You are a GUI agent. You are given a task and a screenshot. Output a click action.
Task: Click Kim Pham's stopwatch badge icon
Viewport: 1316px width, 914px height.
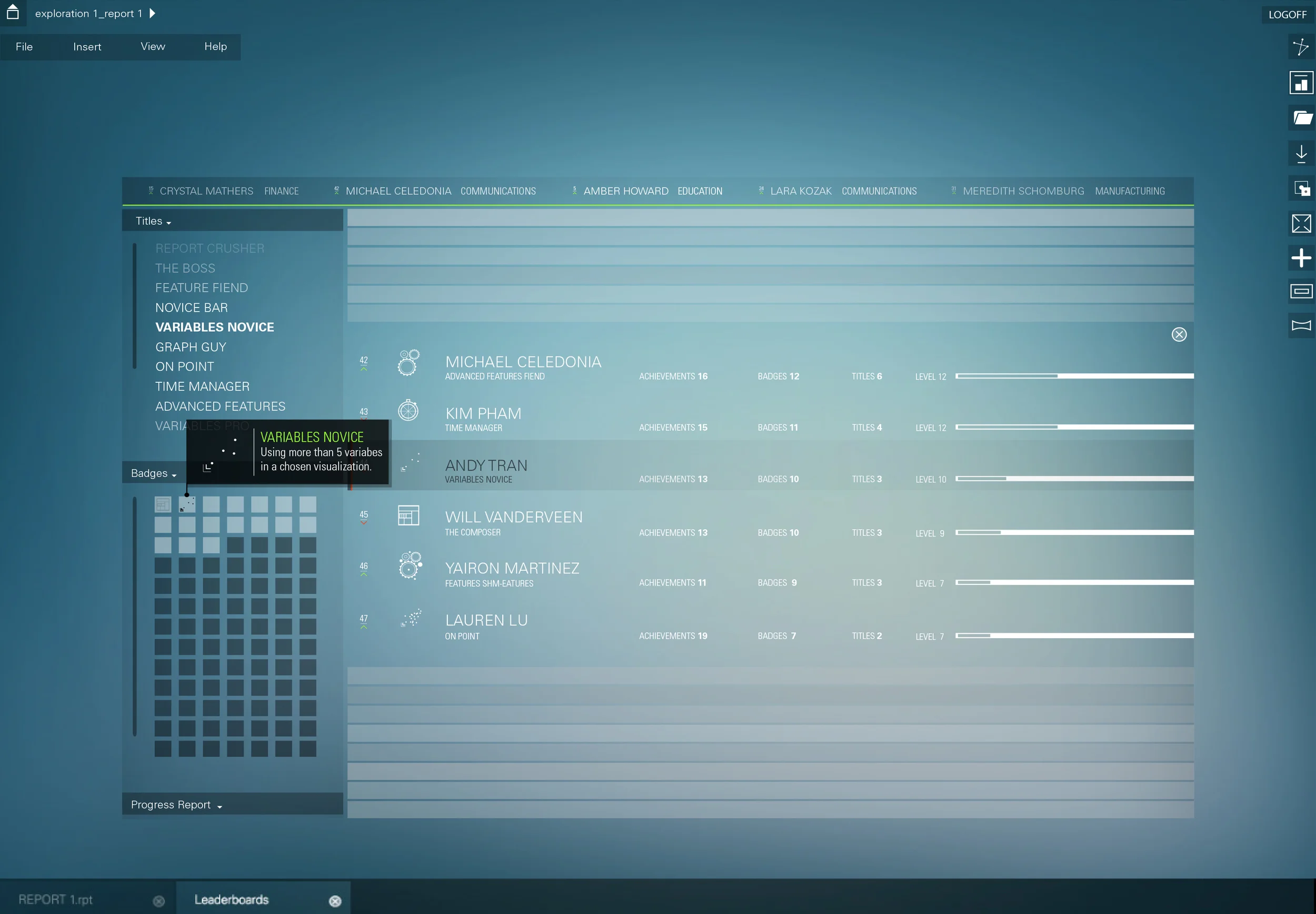pyautogui.click(x=408, y=410)
